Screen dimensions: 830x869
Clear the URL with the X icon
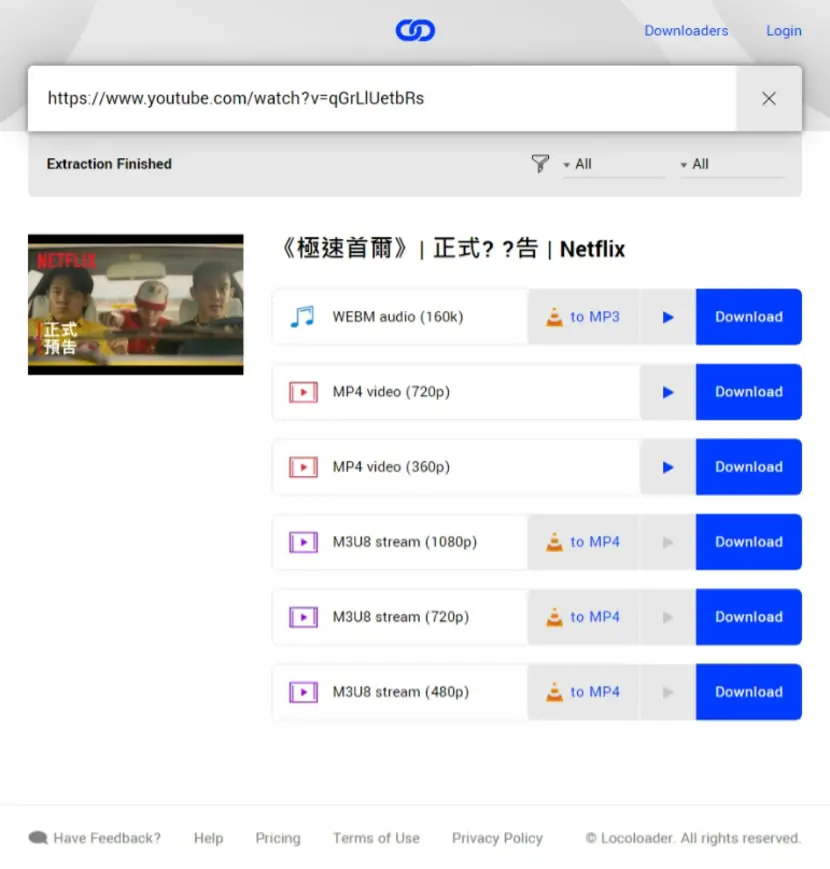point(768,99)
